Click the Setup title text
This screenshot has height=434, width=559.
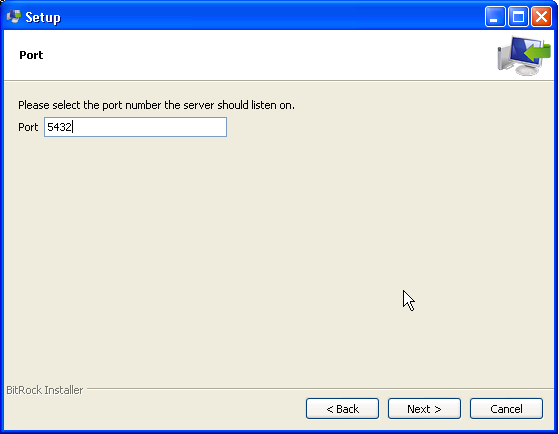(43, 17)
